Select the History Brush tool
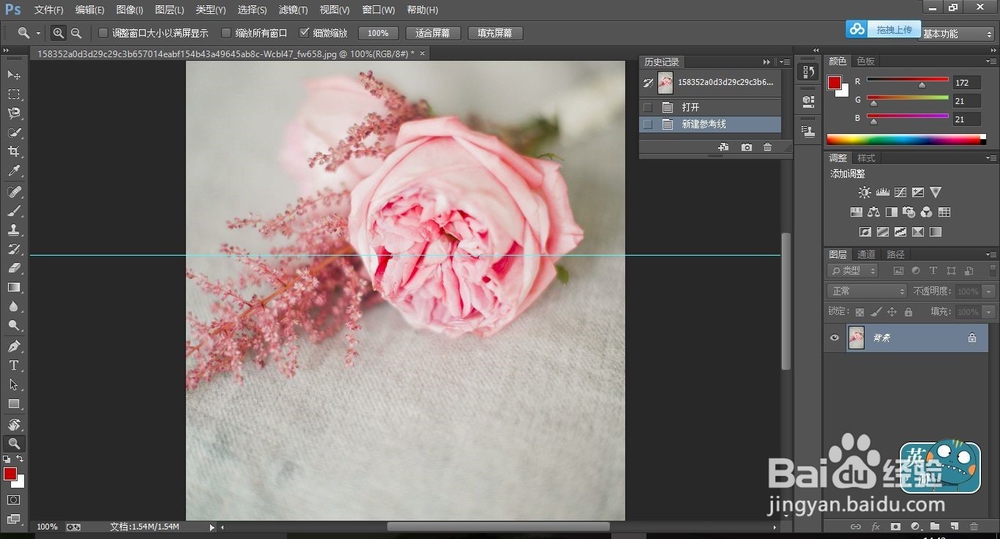This screenshot has width=1000, height=539. [x=13, y=249]
